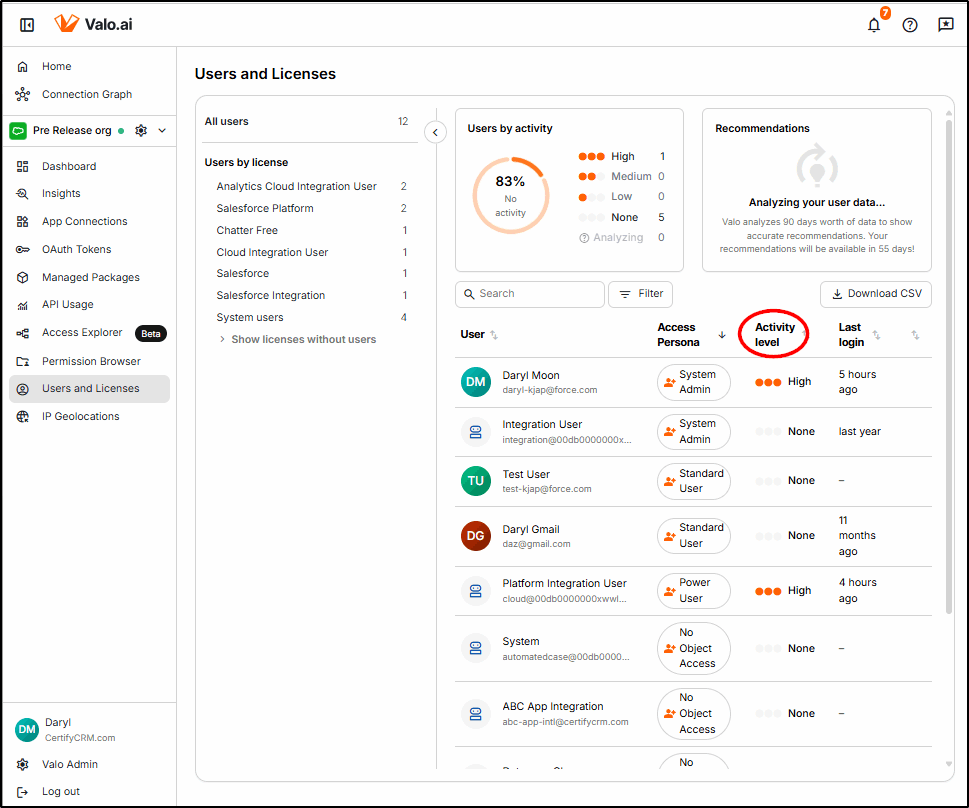The image size is (969, 808).
Task: Toggle the sidebar collapse icon
Action: (x=27, y=25)
